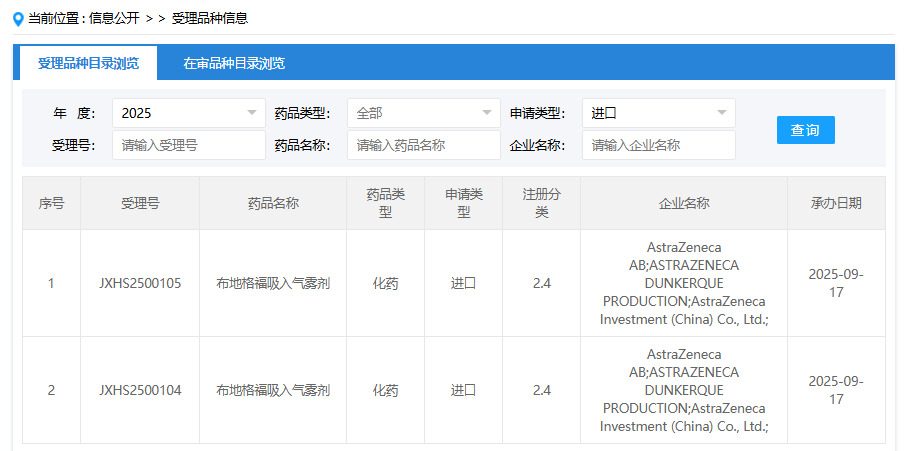Click the 企业名称 column header
The height and width of the screenshot is (451, 906).
(683, 203)
